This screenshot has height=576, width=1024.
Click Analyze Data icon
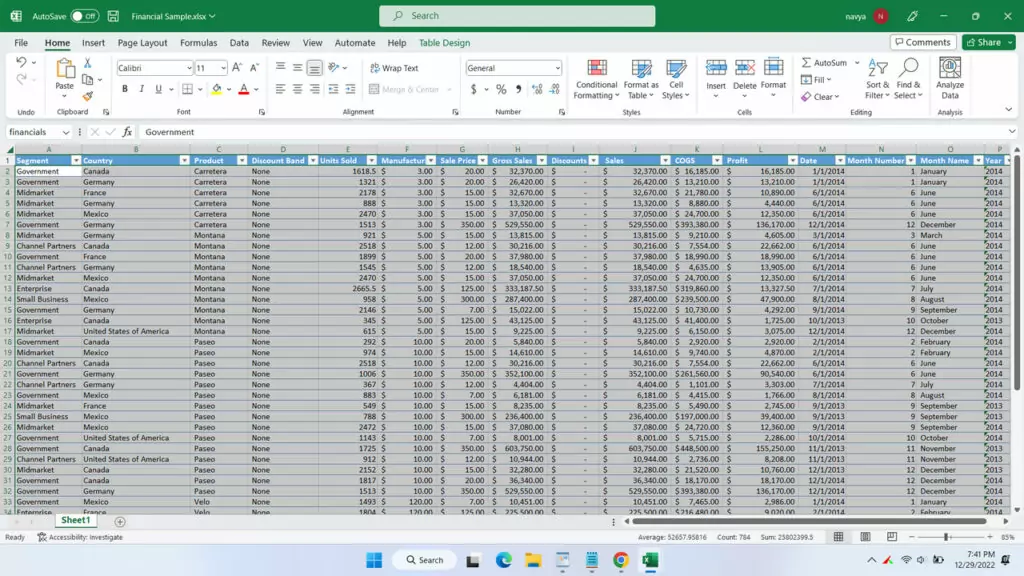pyautogui.click(x=950, y=79)
